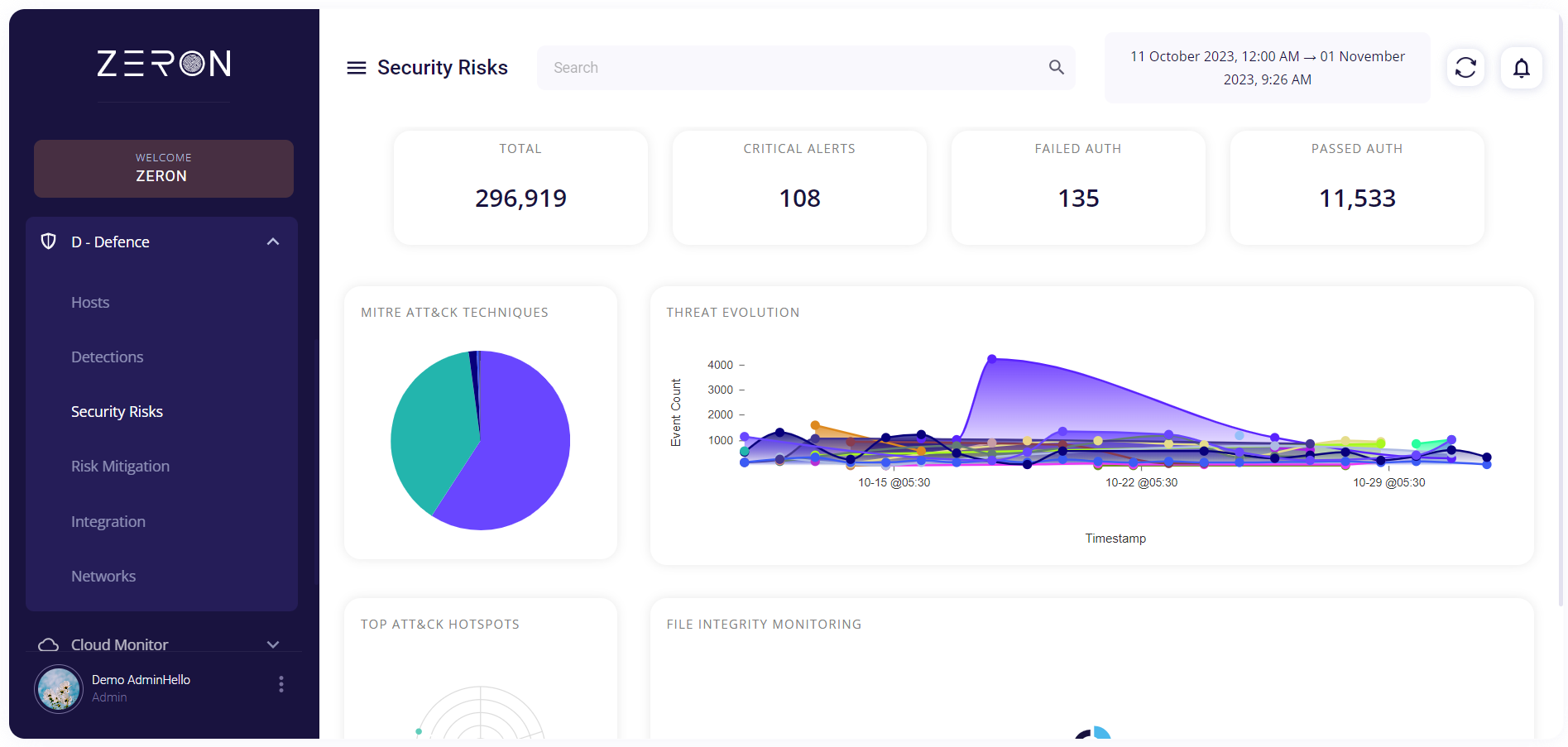Screen dimensions: 1568x747
Task: Click the Welcome ZERON banner
Action: pyautogui.click(x=164, y=169)
